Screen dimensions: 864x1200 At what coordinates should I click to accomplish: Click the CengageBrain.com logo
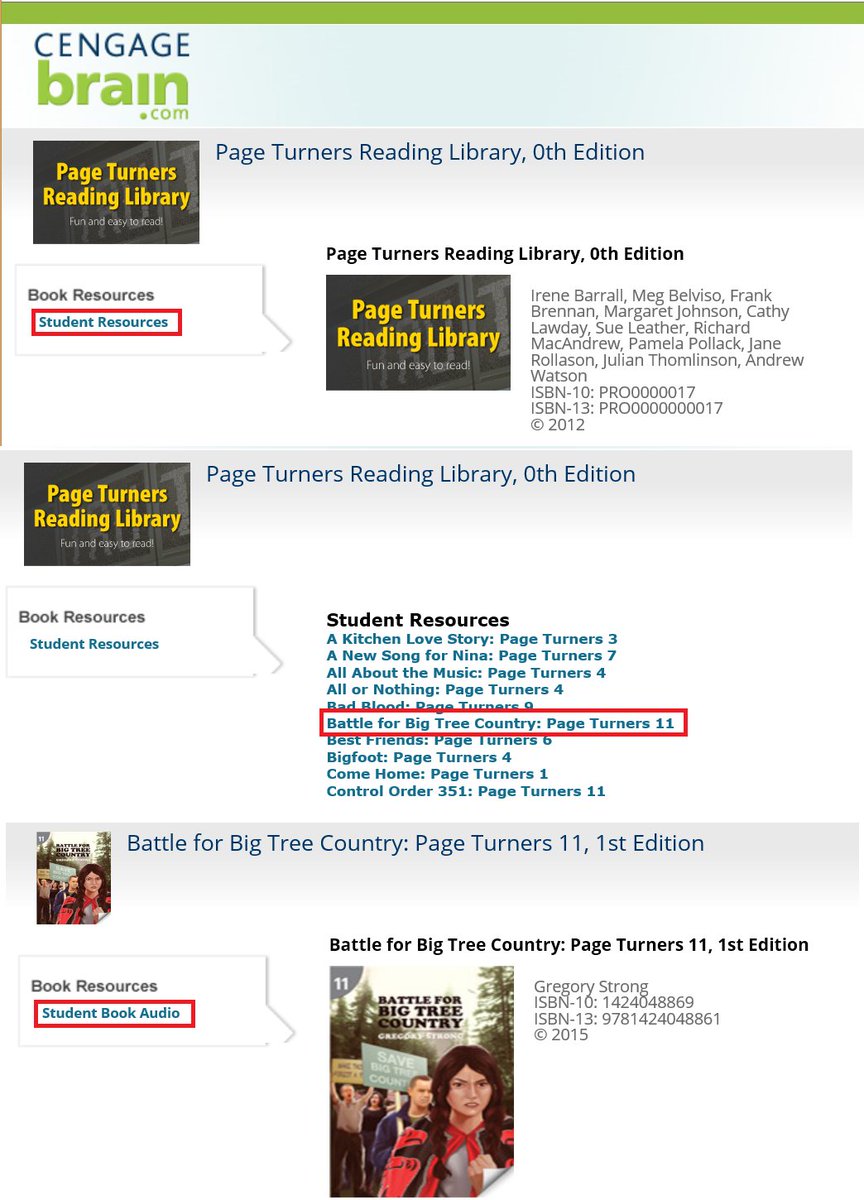pos(110,76)
